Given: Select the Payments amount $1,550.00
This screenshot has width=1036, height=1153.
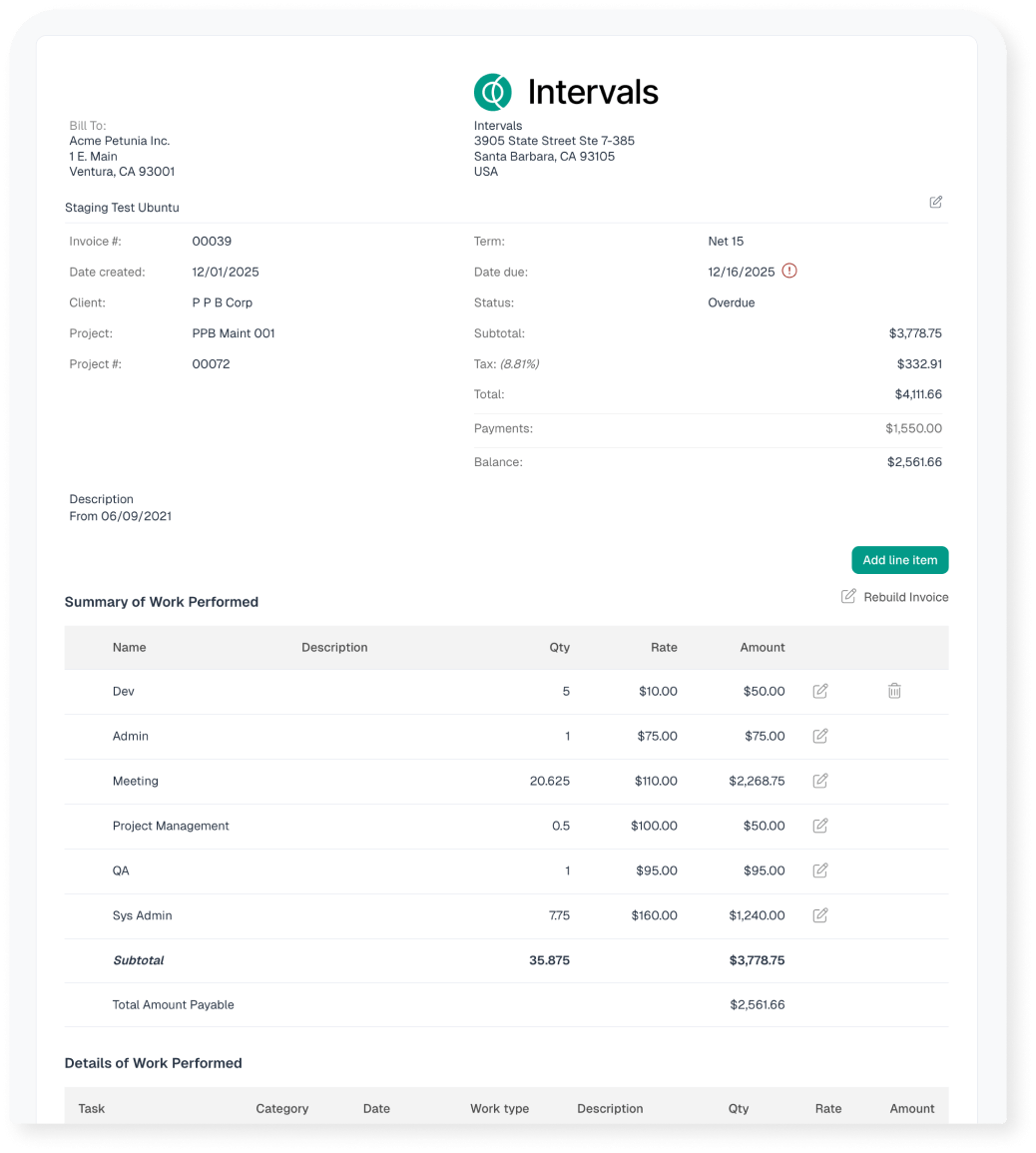Looking at the screenshot, I should (x=912, y=428).
